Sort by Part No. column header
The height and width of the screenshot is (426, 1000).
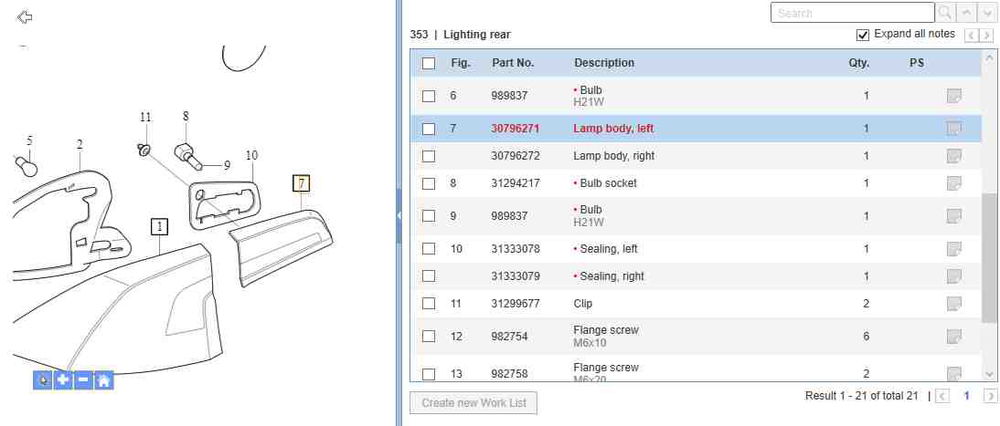pyautogui.click(x=513, y=63)
